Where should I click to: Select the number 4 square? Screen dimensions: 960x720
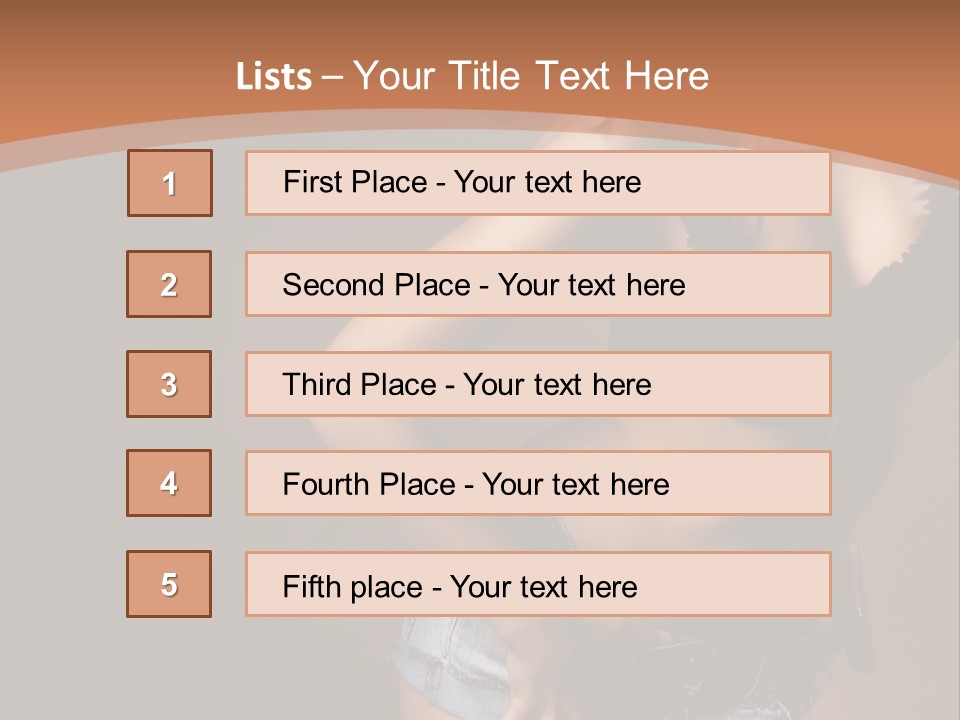169,483
